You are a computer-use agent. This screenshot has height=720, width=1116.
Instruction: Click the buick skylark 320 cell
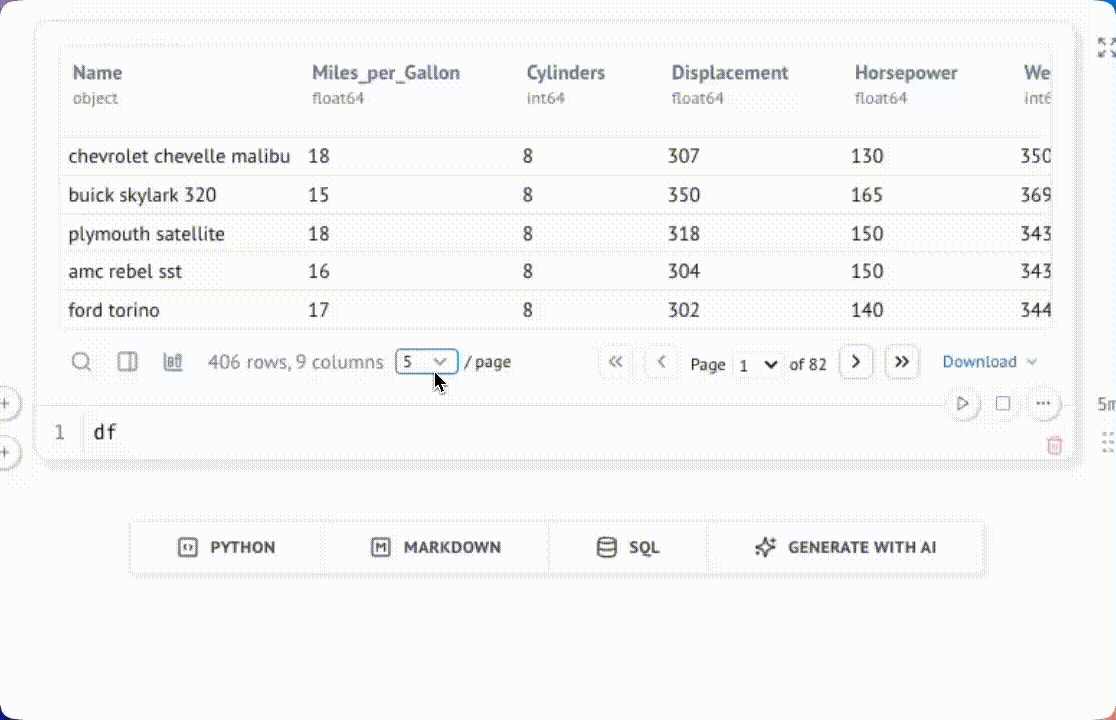point(142,195)
